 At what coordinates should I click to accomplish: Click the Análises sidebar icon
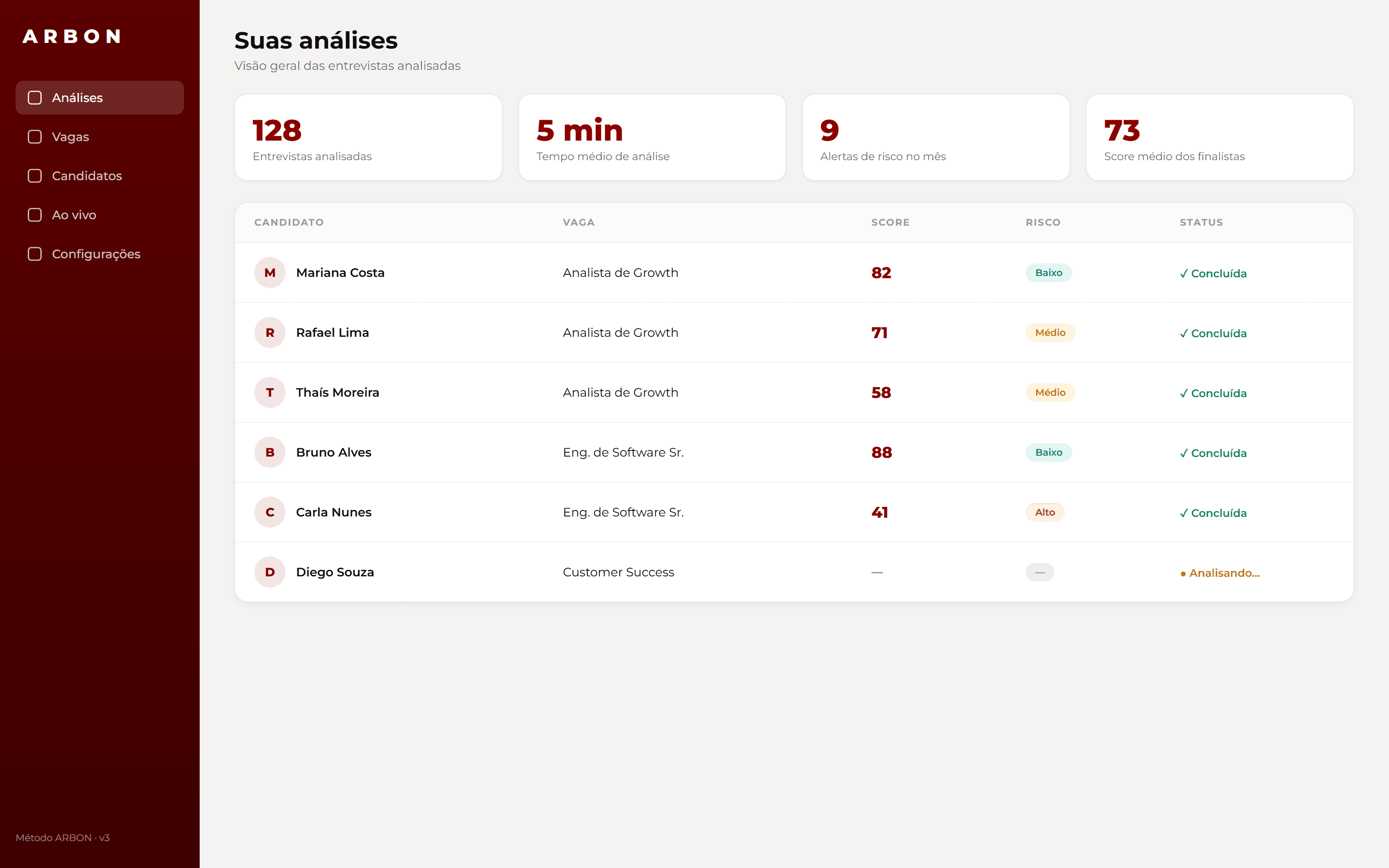[x=35, y=98]
